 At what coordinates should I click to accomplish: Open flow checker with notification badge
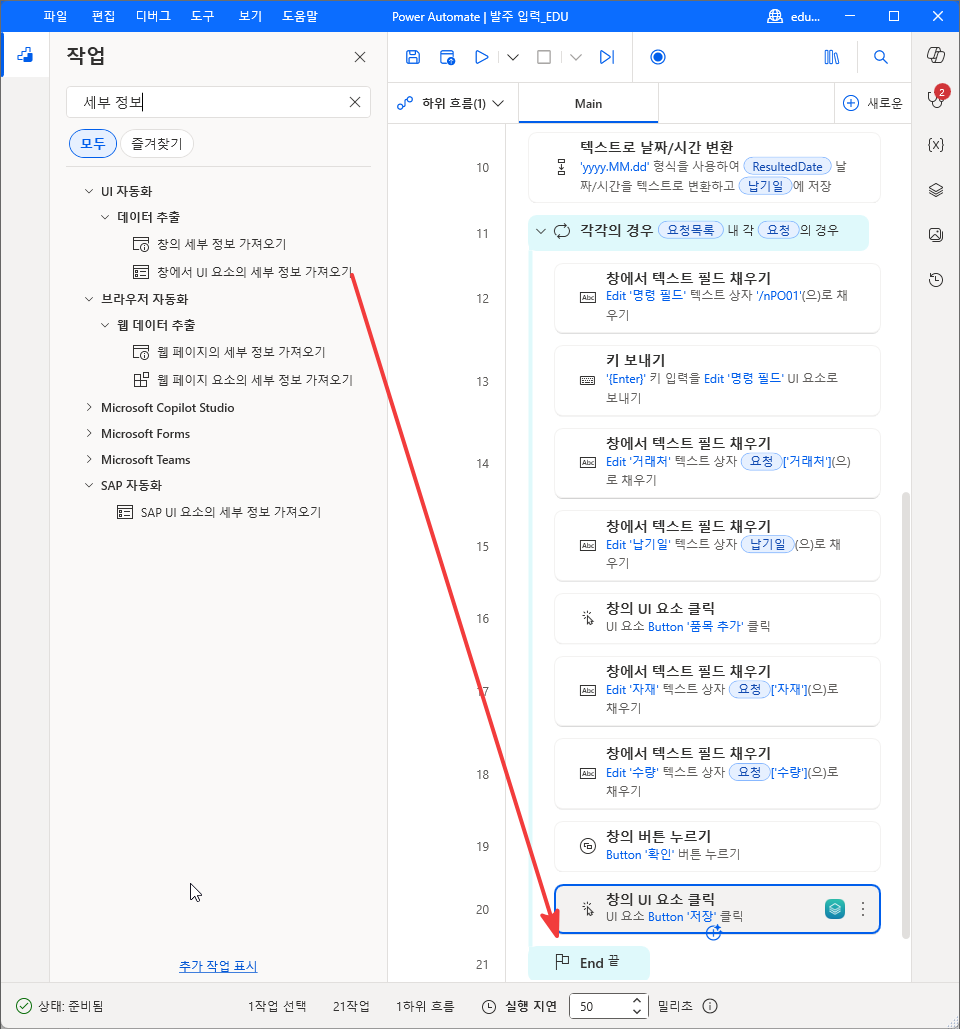tap(936, 98)
